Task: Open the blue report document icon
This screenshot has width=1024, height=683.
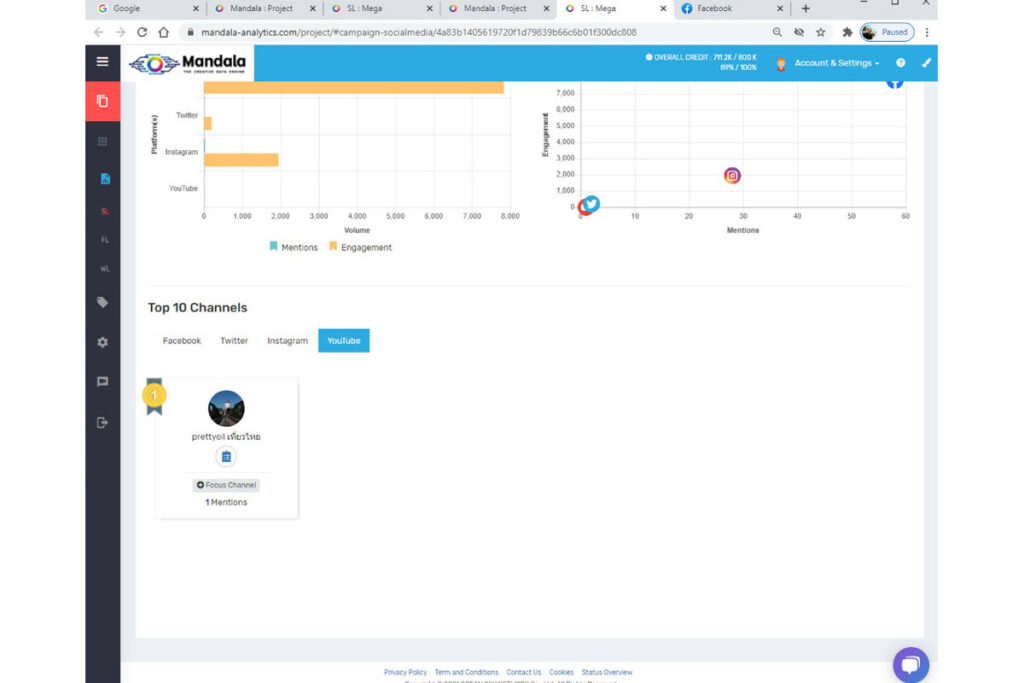Action: [104, 178]
